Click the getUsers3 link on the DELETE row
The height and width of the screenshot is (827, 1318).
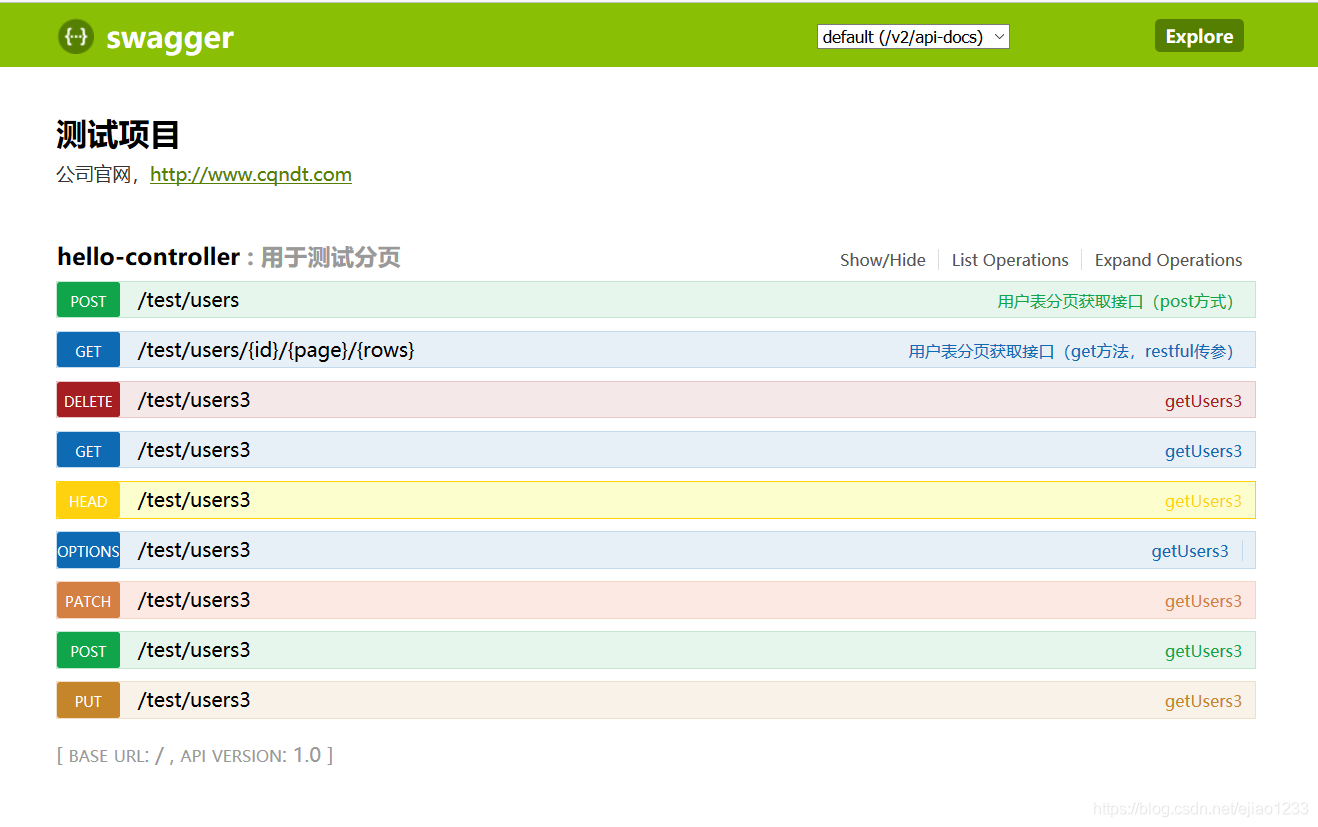pos(1203,400)
